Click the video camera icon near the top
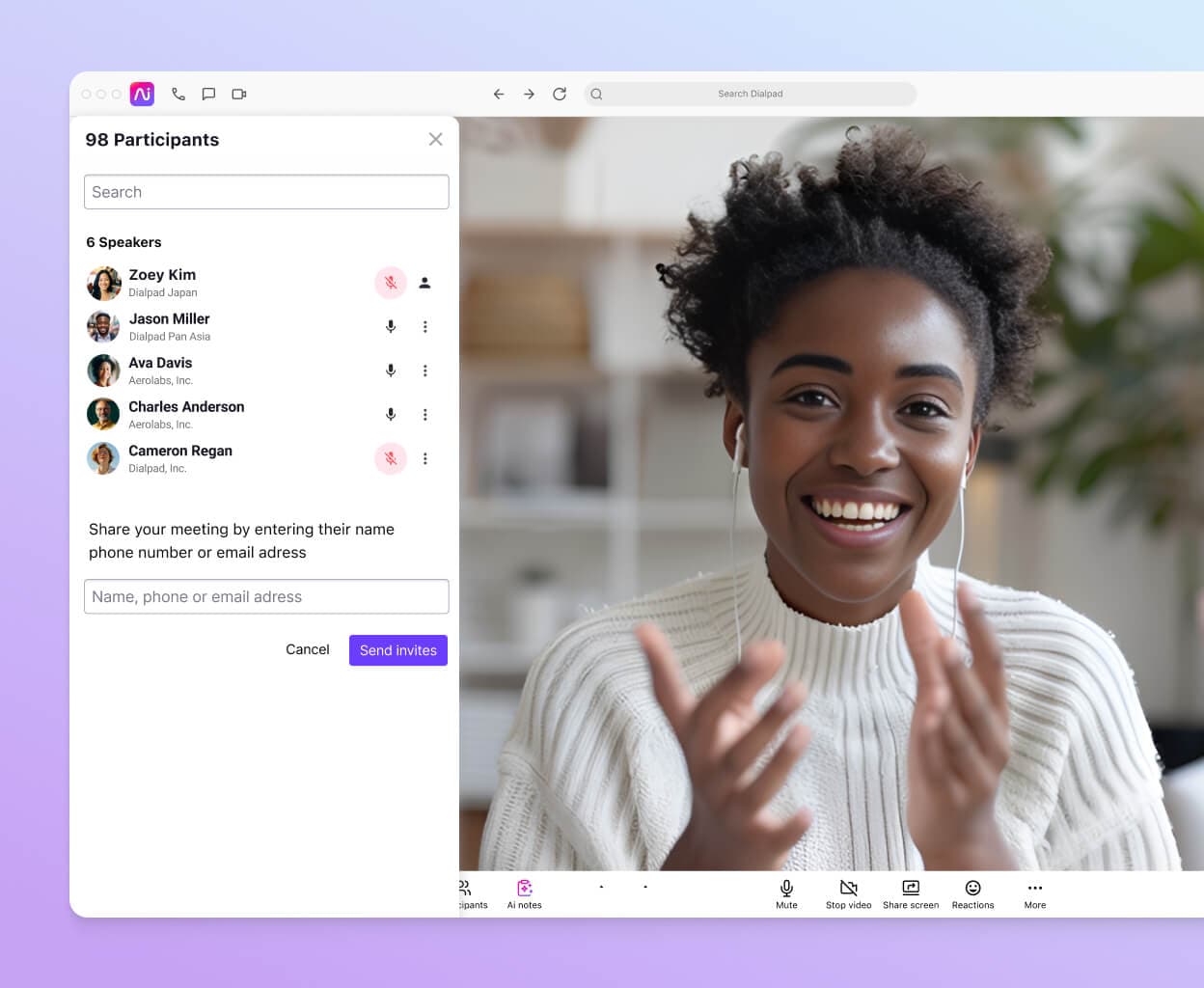Viewport: 1204px width, 988px height. pyautogui.click(x=239, y=94)
